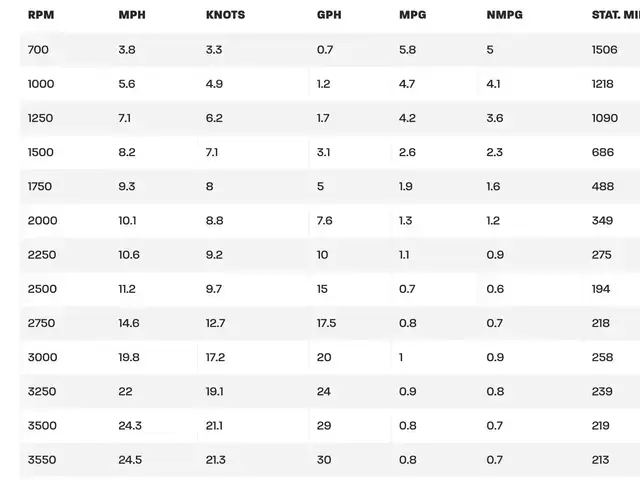Click the STAT. MI column header
640x480 pixels.
pyautogui.click(x=614, y=15)
